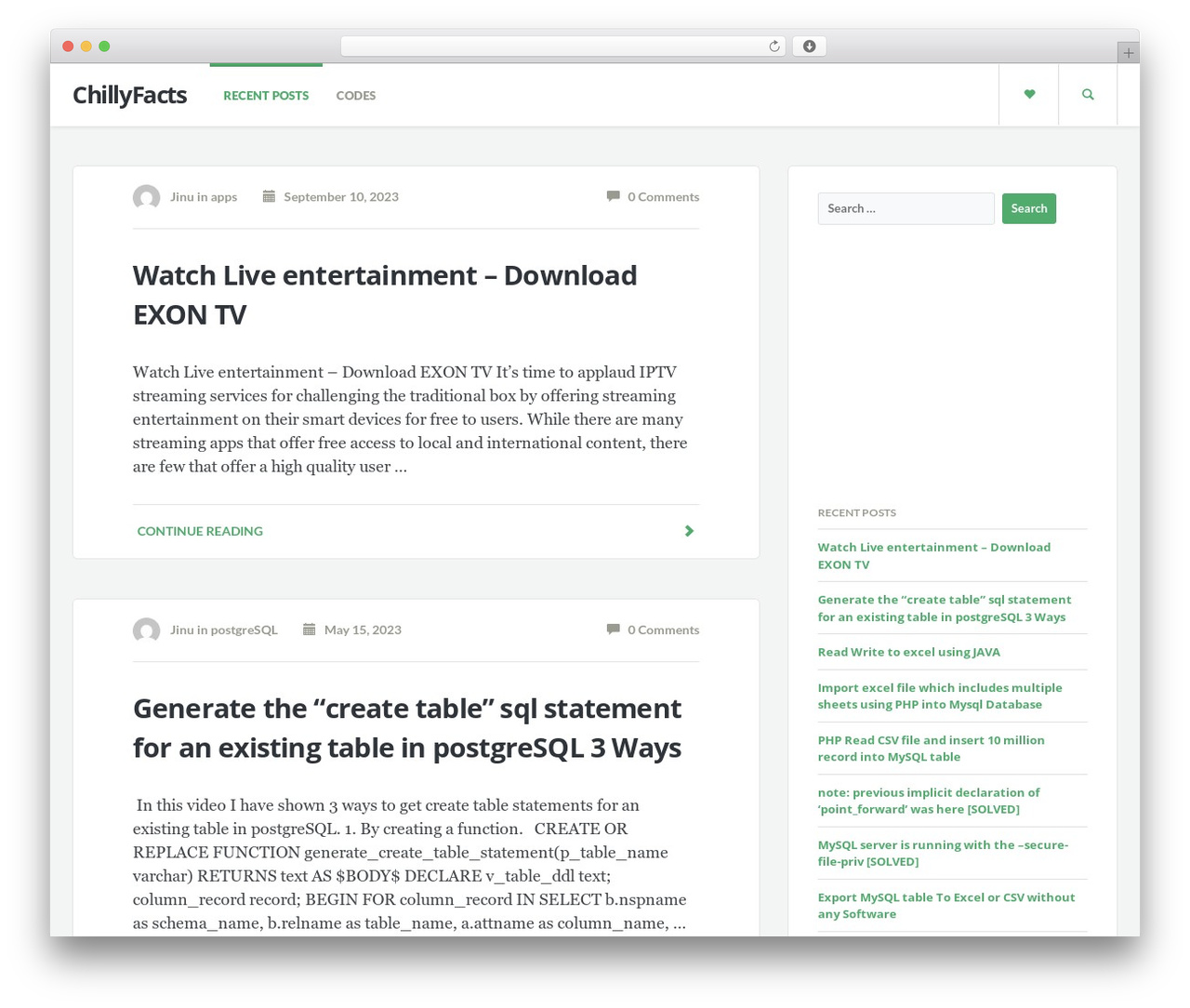
Task: Open sidebar link 'note: previous implicit declaration'
Action: pos(929,801)
